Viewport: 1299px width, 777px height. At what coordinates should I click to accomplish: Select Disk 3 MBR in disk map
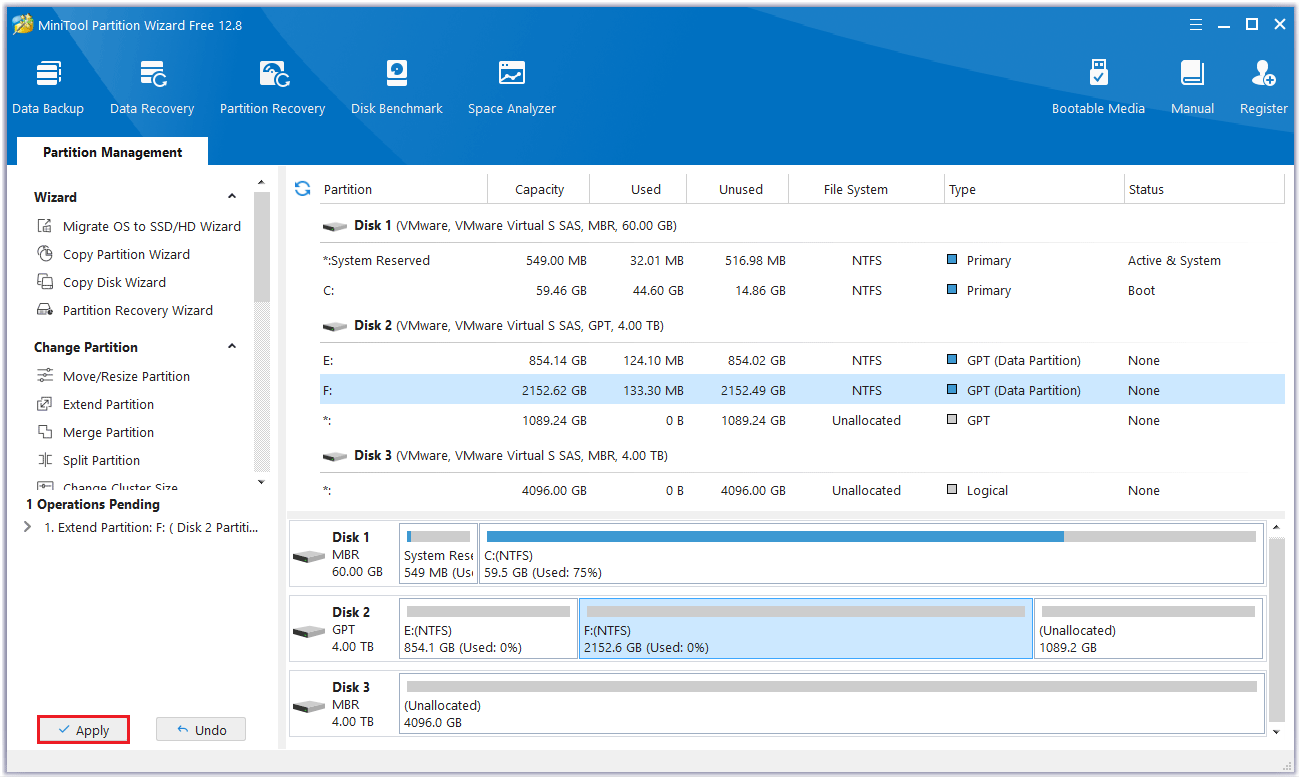(343, 704)
